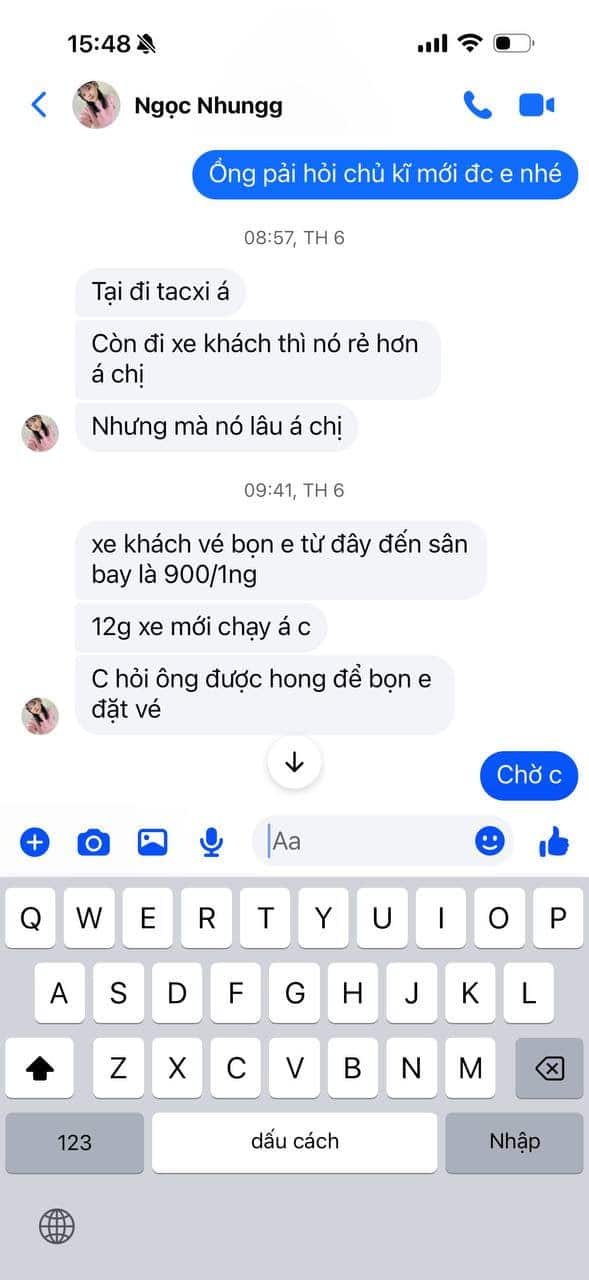Image resolution: width=589 pixels, height=1280 pixels.
Task: Tap the Nhập return key
Action: tap(514, 1142)
